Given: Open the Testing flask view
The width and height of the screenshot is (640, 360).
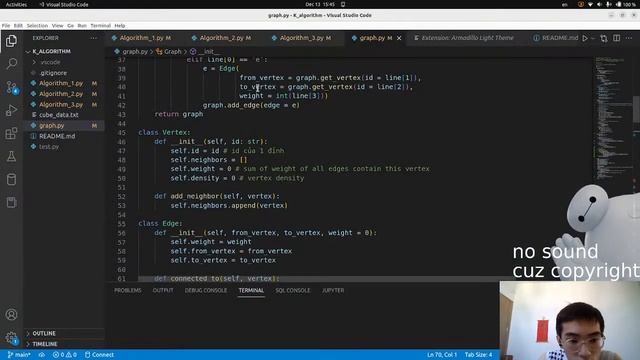Looking at the screenshot, I should point(11,156).
